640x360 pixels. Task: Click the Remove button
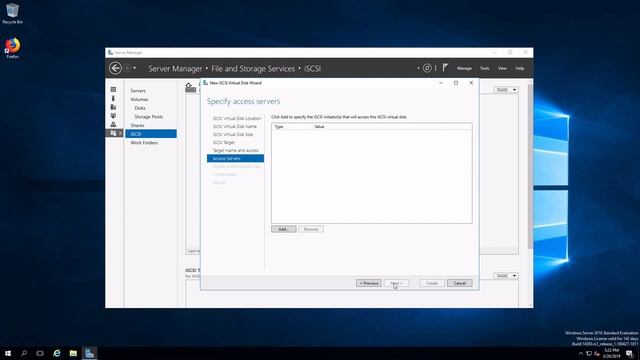point(311,229)
